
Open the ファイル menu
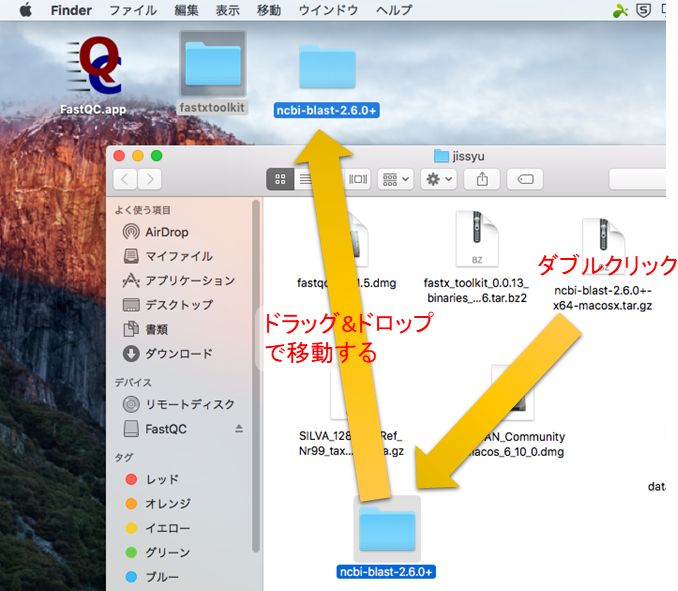coord(132,10)
